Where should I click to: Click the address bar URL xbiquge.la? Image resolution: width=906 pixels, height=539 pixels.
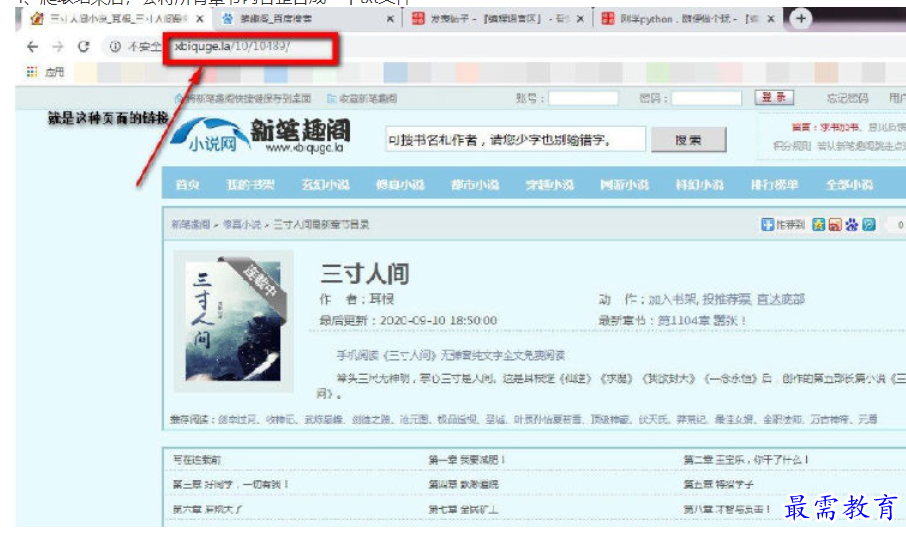coord(232,46)
